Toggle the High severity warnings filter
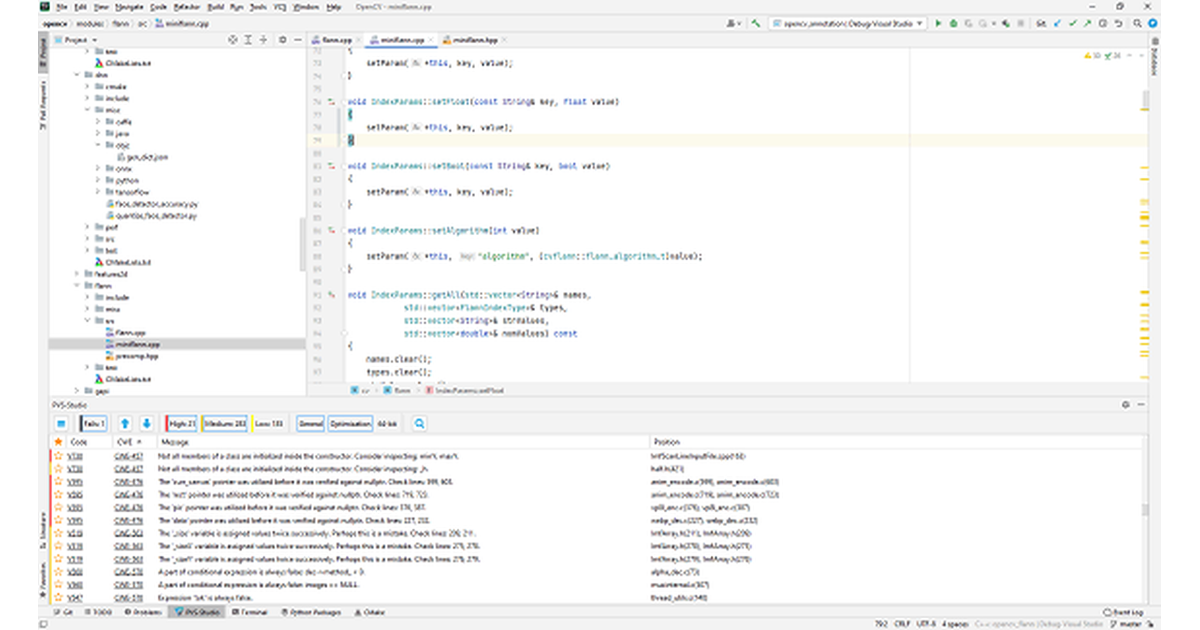 [178, 423]
